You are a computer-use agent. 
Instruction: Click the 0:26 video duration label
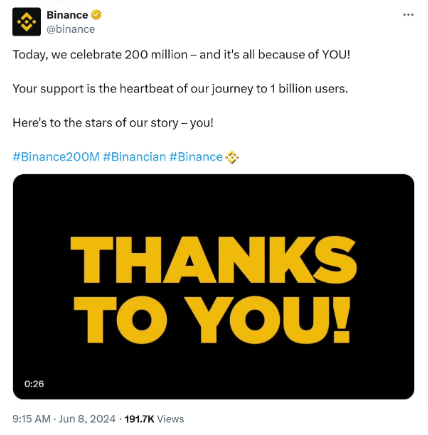point(34,384)
